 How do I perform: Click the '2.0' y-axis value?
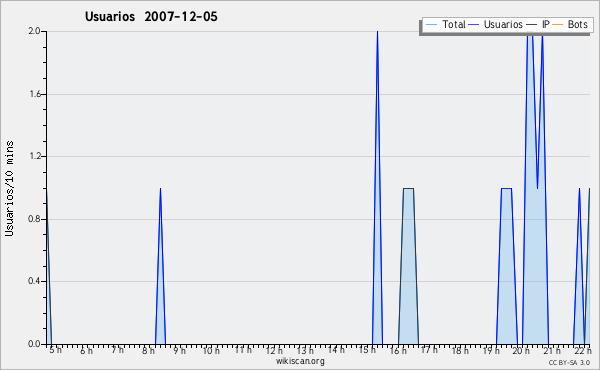click(x=34, y=31)
